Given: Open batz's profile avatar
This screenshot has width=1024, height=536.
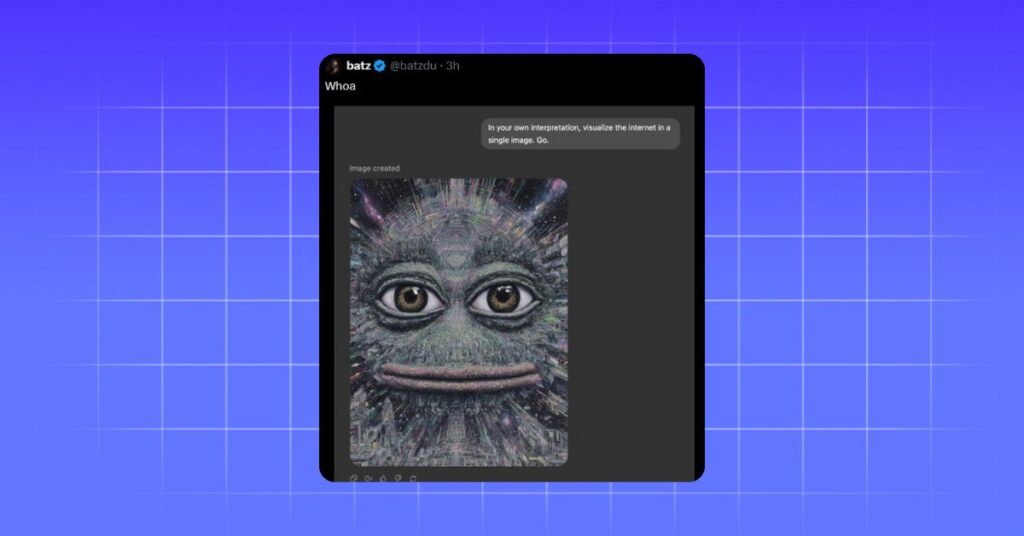Looking at the screenshot, I should pyautogui.click(x=332, y=66).
